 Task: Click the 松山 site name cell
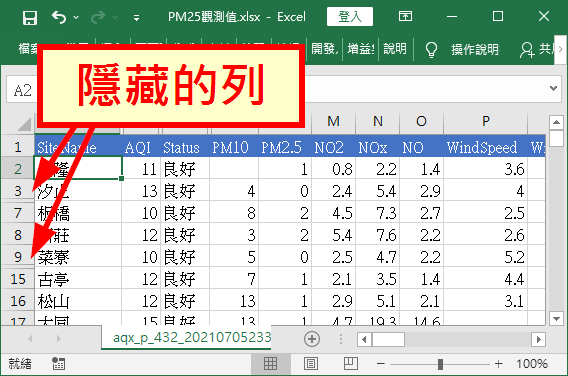tap(78, 301)
